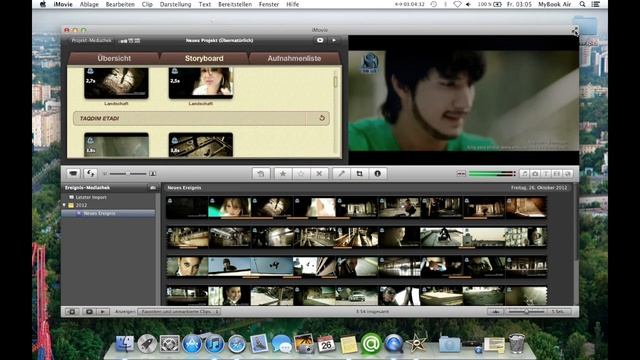Play project from beginning arrow
Screen dimensions: 640x360
[334, 40]
